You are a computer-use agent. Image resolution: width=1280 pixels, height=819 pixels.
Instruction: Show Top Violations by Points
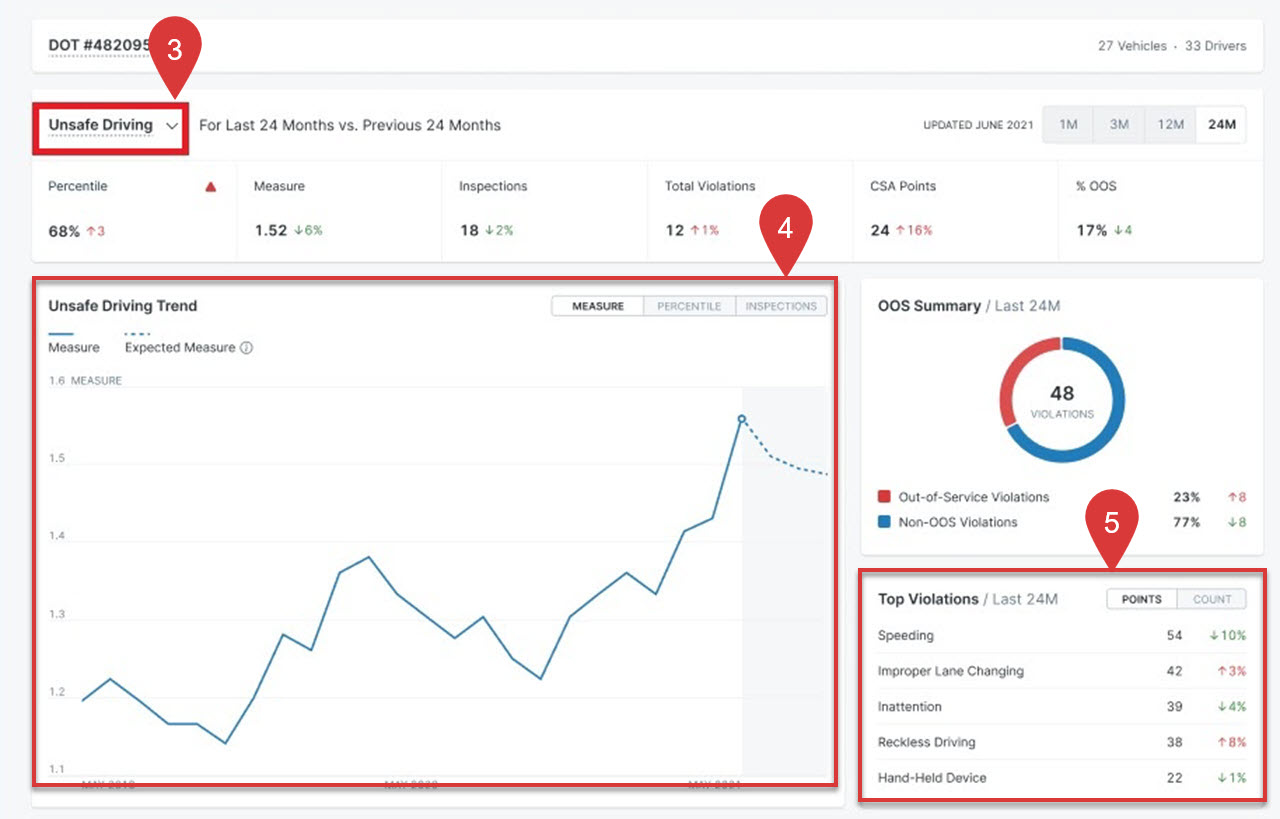coord(1142,599)
